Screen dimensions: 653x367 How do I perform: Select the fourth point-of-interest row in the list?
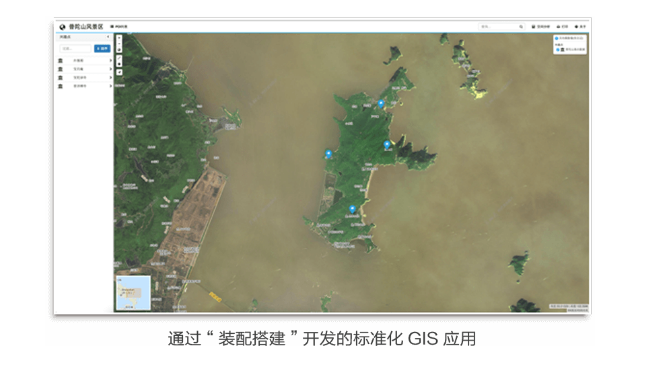pyautogui.click(x=85, y=86)
